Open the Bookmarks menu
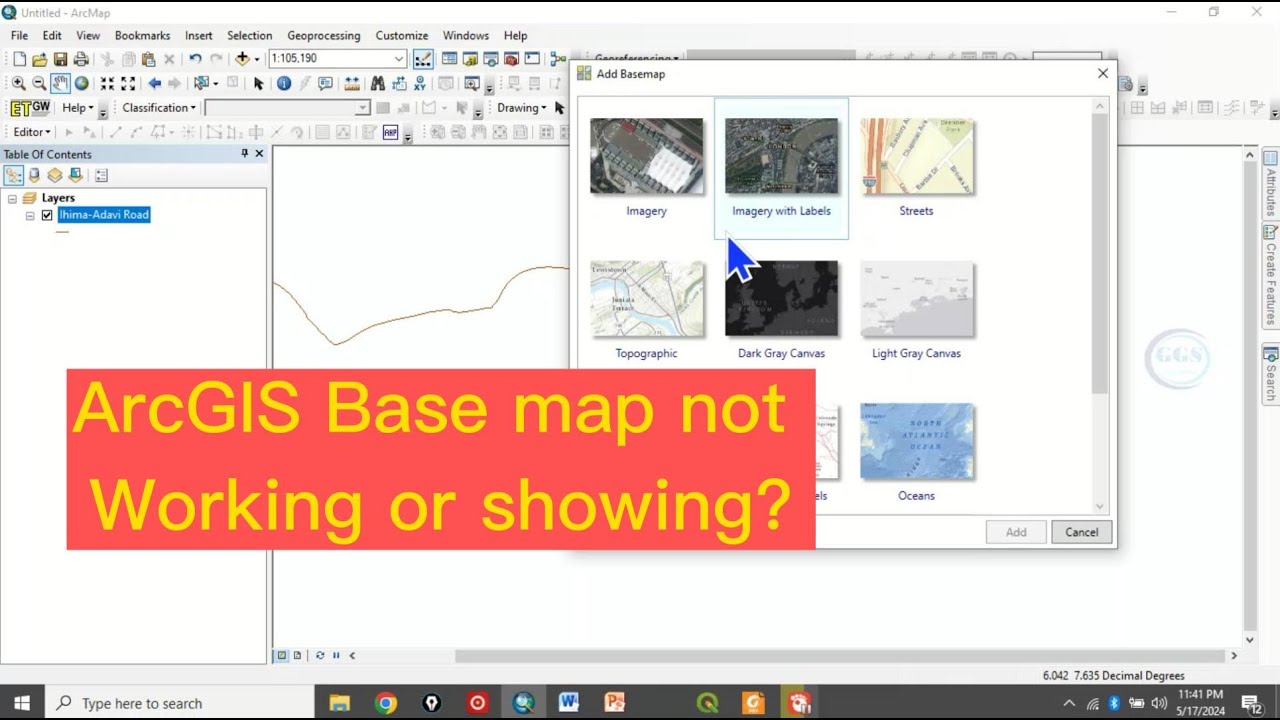The height and width of the screenshot is (720, 1280). pos(142,35)
